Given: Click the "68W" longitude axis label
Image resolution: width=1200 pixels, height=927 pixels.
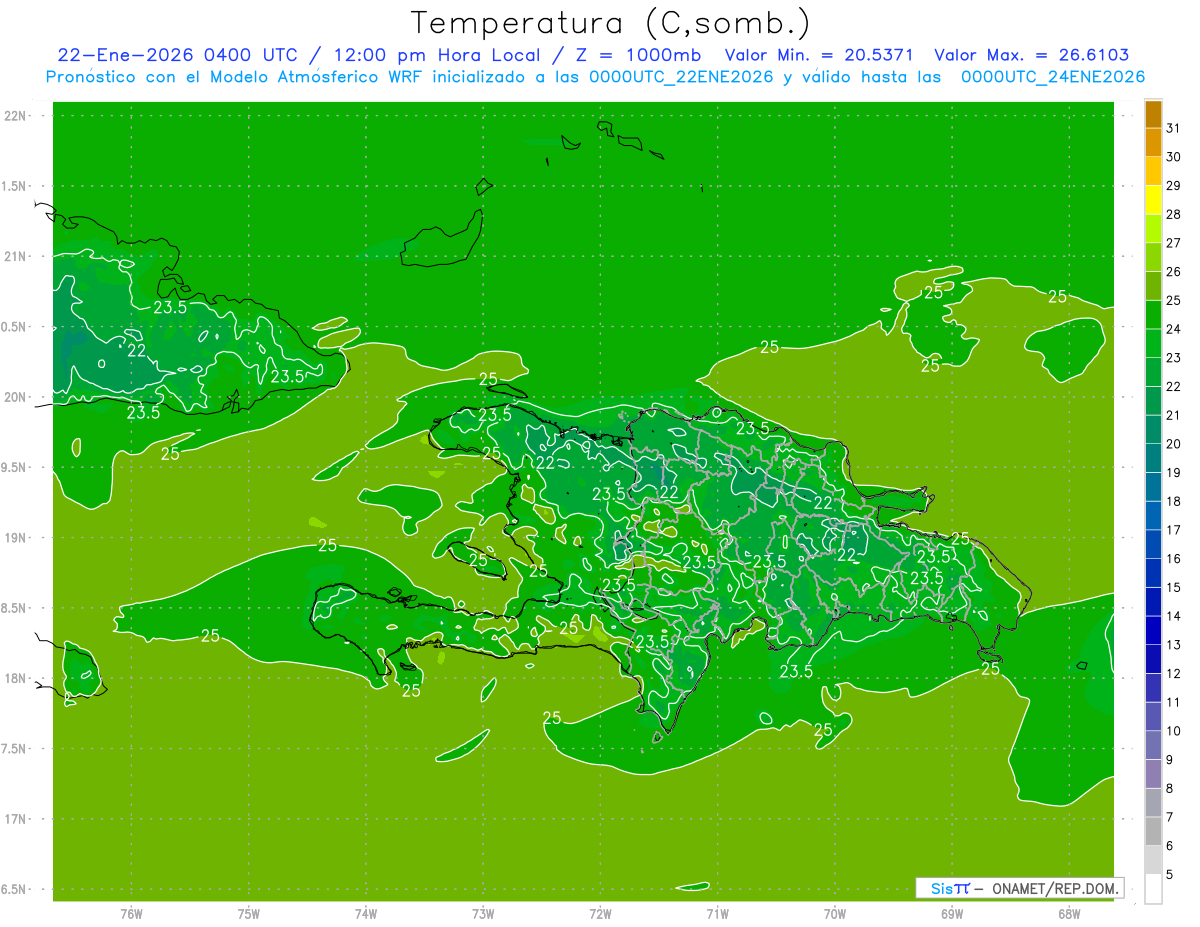Looking at the screenshot, I should [1069, 914].
